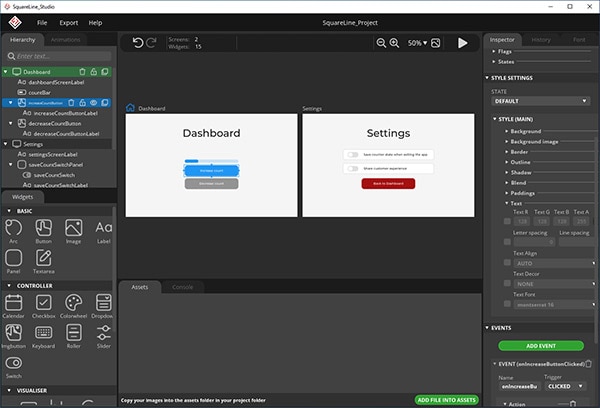Toggle the save counter state switch

[x=353, y=155]
